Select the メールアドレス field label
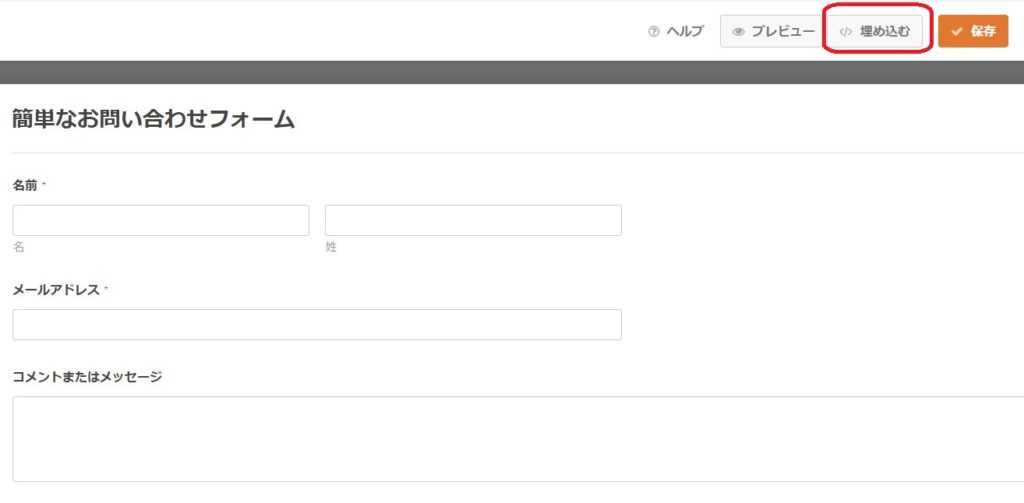 (x=56, y=290)
